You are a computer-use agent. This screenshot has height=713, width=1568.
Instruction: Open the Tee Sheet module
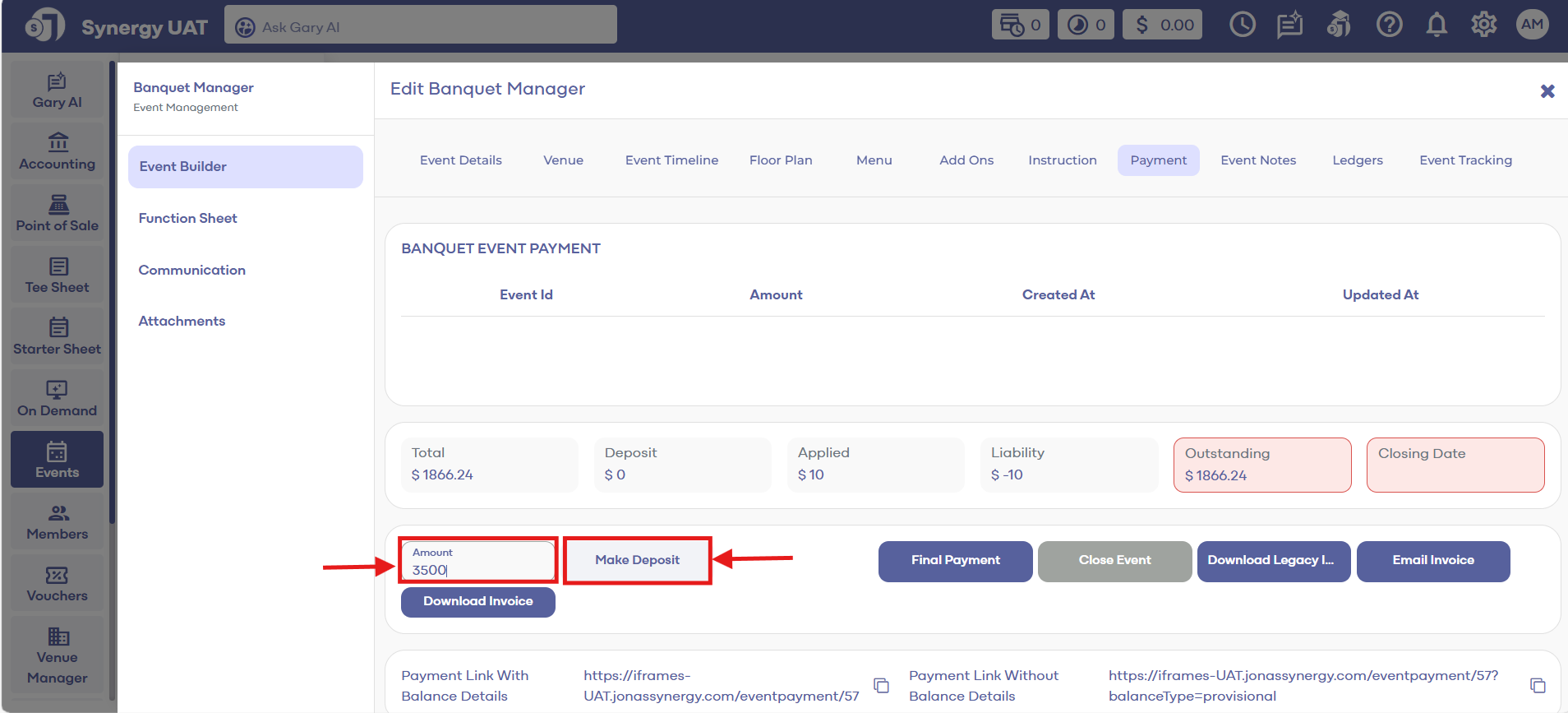tap(57, 275)
